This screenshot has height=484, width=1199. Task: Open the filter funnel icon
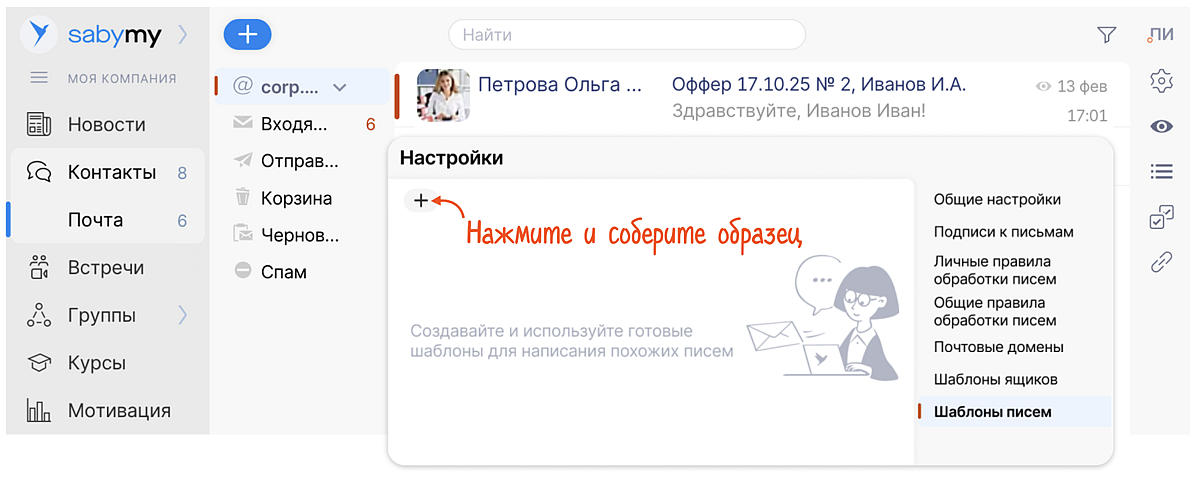coord(1106,35)
